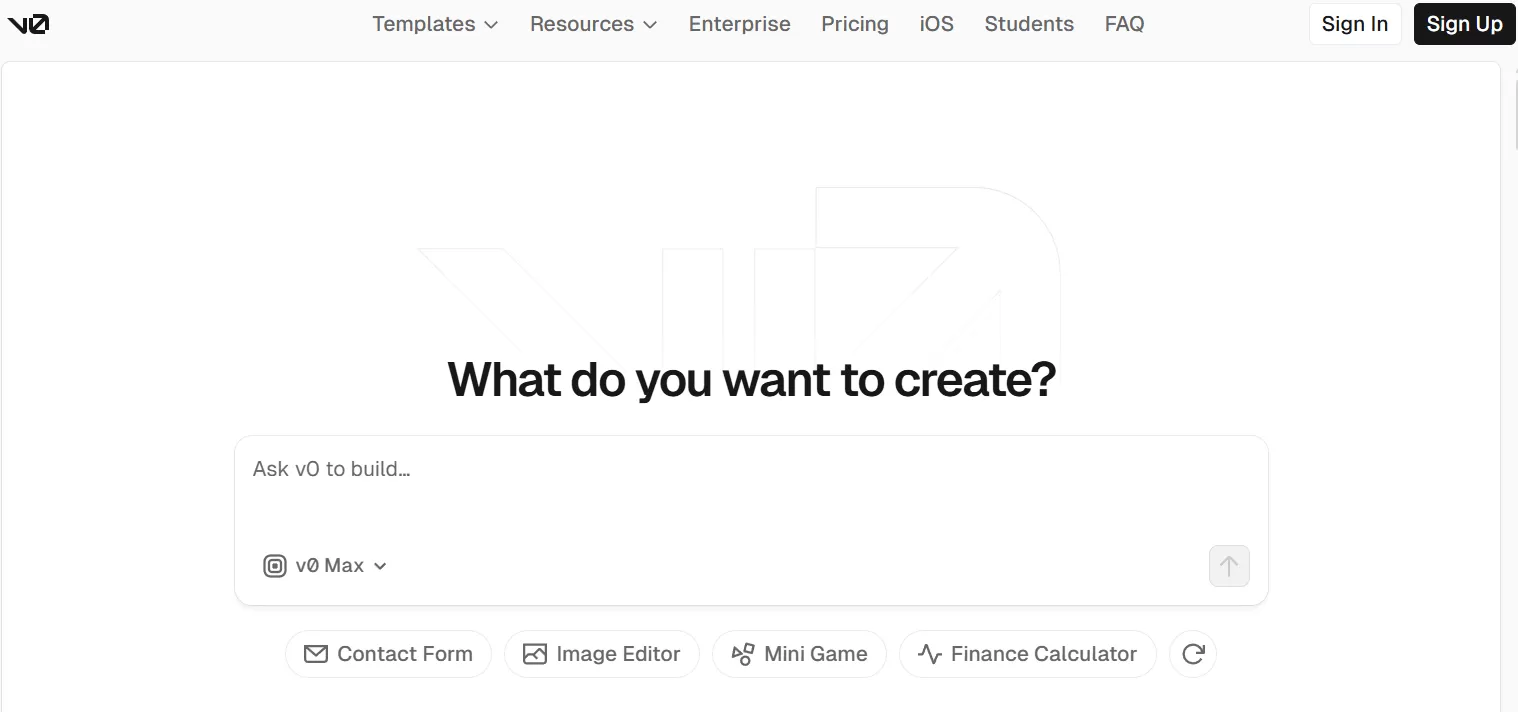
Task: Click the pulse icon for Finance Calculator
Action: pyautogui.click(x=930, y=654)
